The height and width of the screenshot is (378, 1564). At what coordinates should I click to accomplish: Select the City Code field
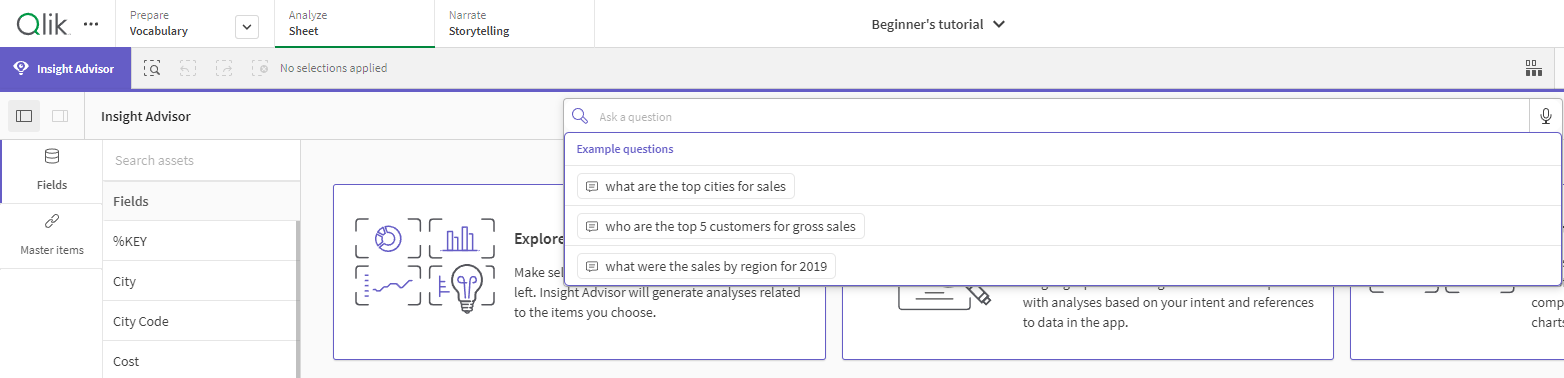tap(200, 321)
